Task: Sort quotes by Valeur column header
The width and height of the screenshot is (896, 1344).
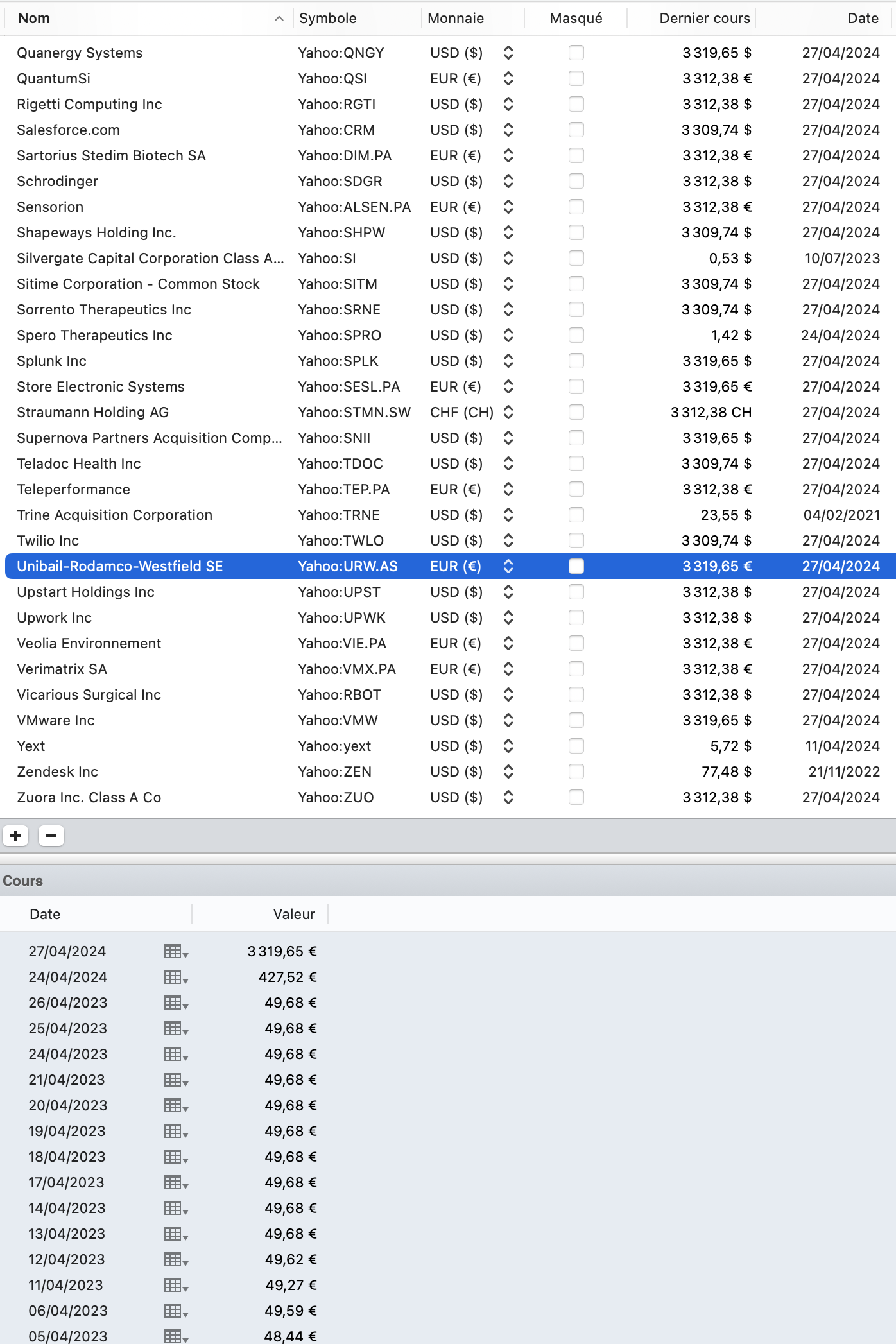Action: point(294,914)
